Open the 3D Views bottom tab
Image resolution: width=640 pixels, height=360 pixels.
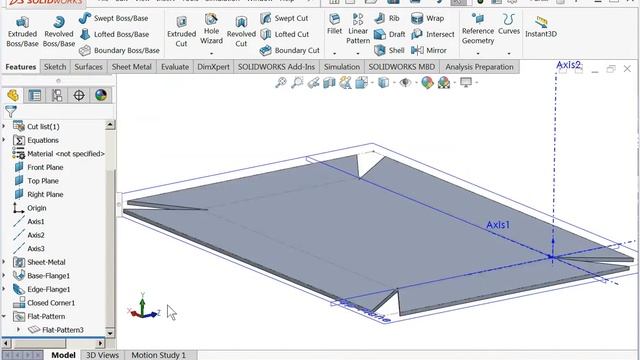click(x=102, y=355)
